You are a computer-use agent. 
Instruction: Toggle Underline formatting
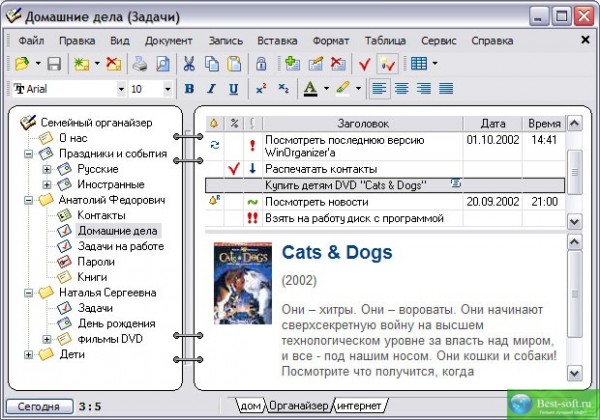[233, 89]
